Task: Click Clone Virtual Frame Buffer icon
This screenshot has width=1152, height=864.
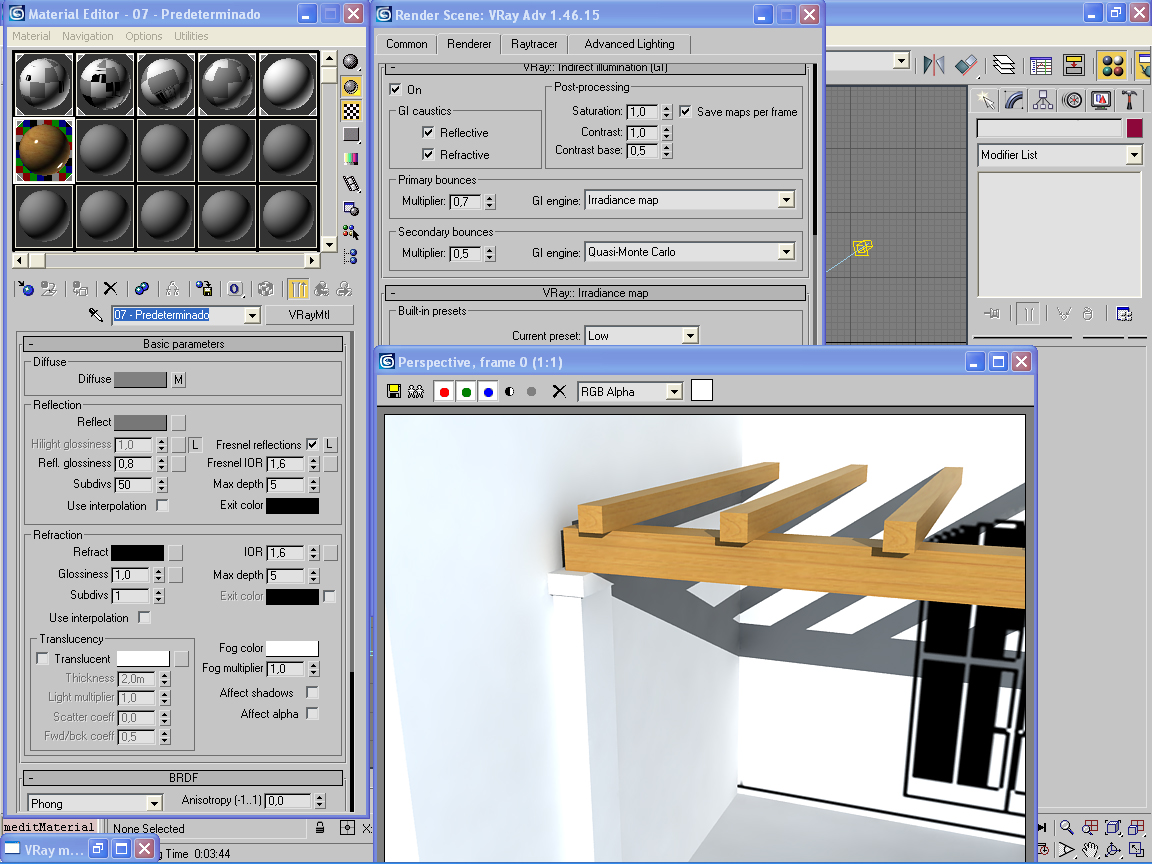Action: point(416,392)
